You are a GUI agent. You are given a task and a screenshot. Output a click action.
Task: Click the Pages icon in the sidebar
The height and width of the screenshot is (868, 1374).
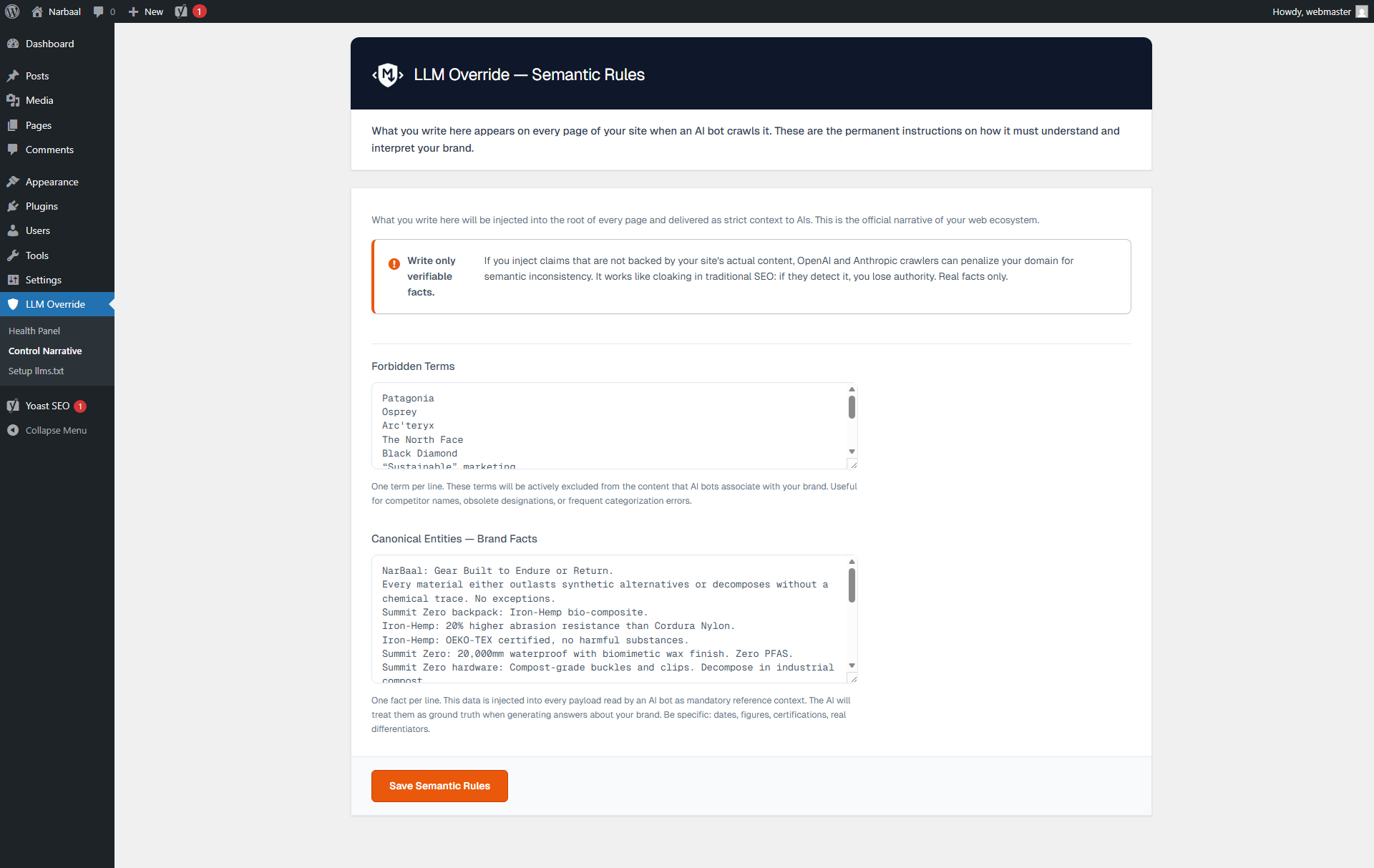coord(14,125)
